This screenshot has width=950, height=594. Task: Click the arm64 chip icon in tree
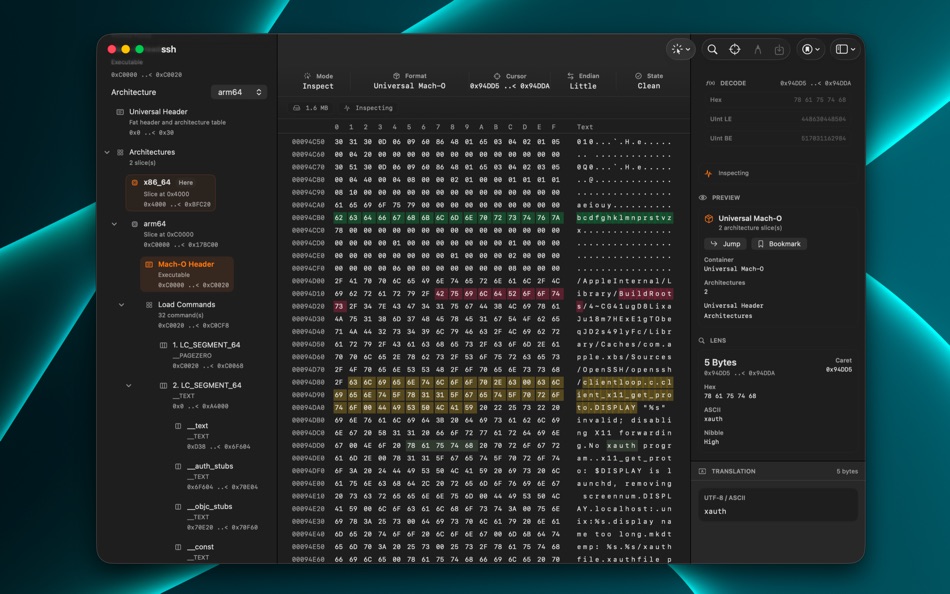[135, 224]
